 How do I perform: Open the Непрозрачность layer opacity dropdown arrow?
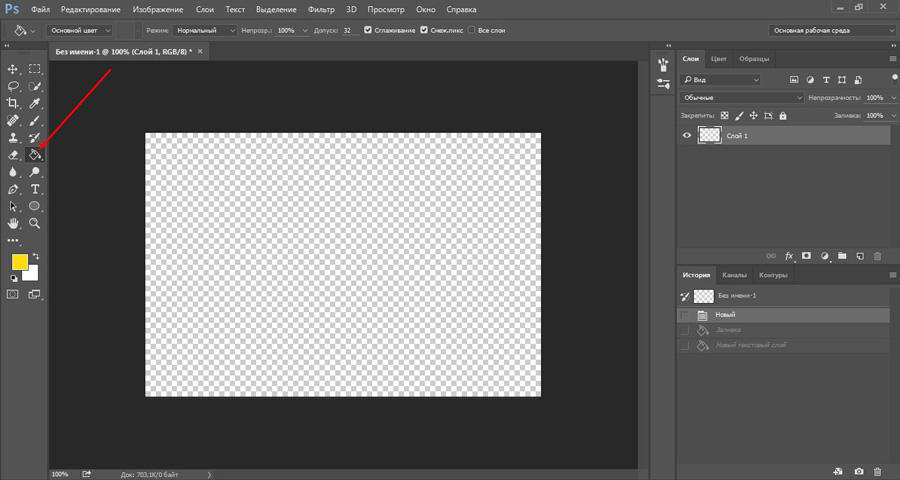[x=893, y=98]
